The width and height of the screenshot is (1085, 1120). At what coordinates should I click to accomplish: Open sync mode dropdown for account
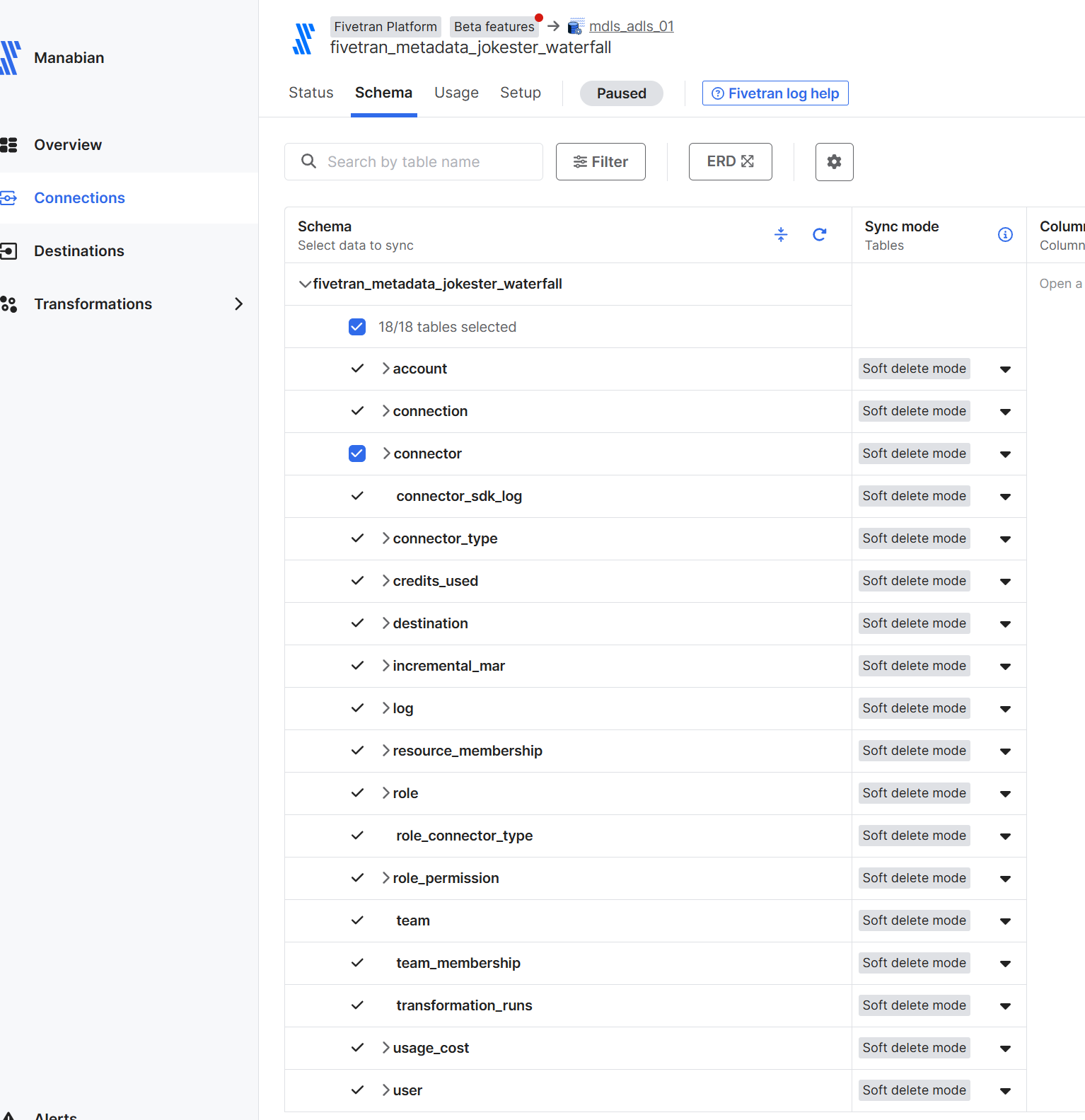1005,369
